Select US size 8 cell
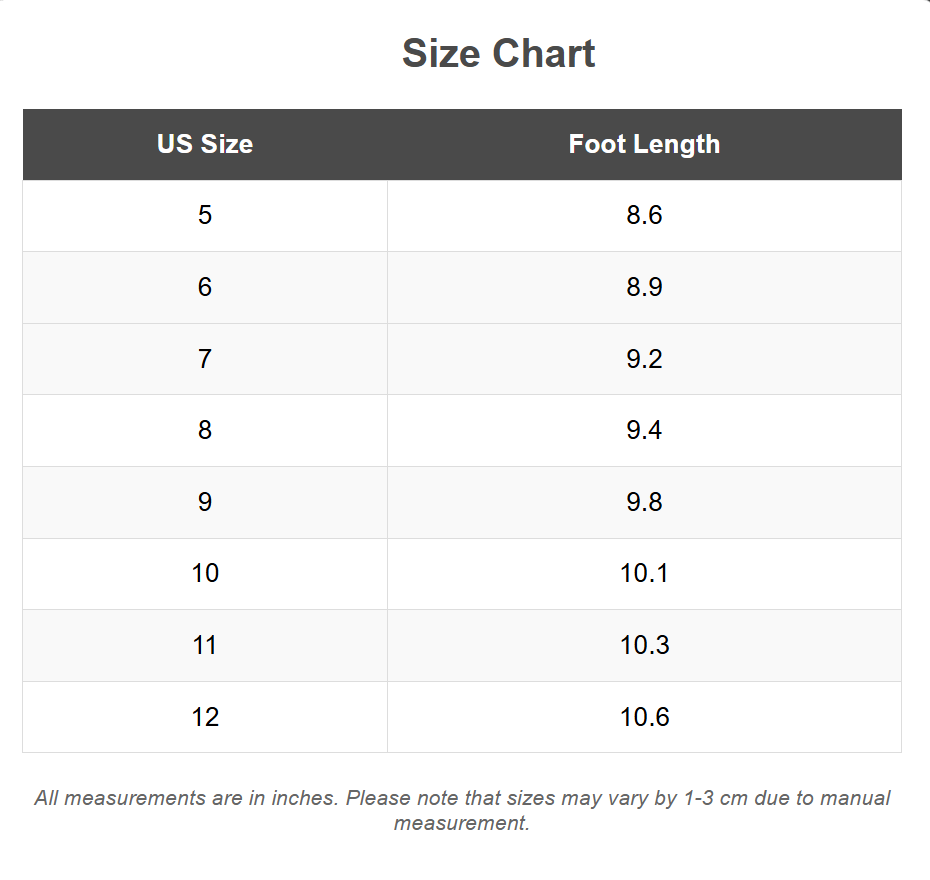The height and width of the screenshot is (880, 930). [205, 430]
